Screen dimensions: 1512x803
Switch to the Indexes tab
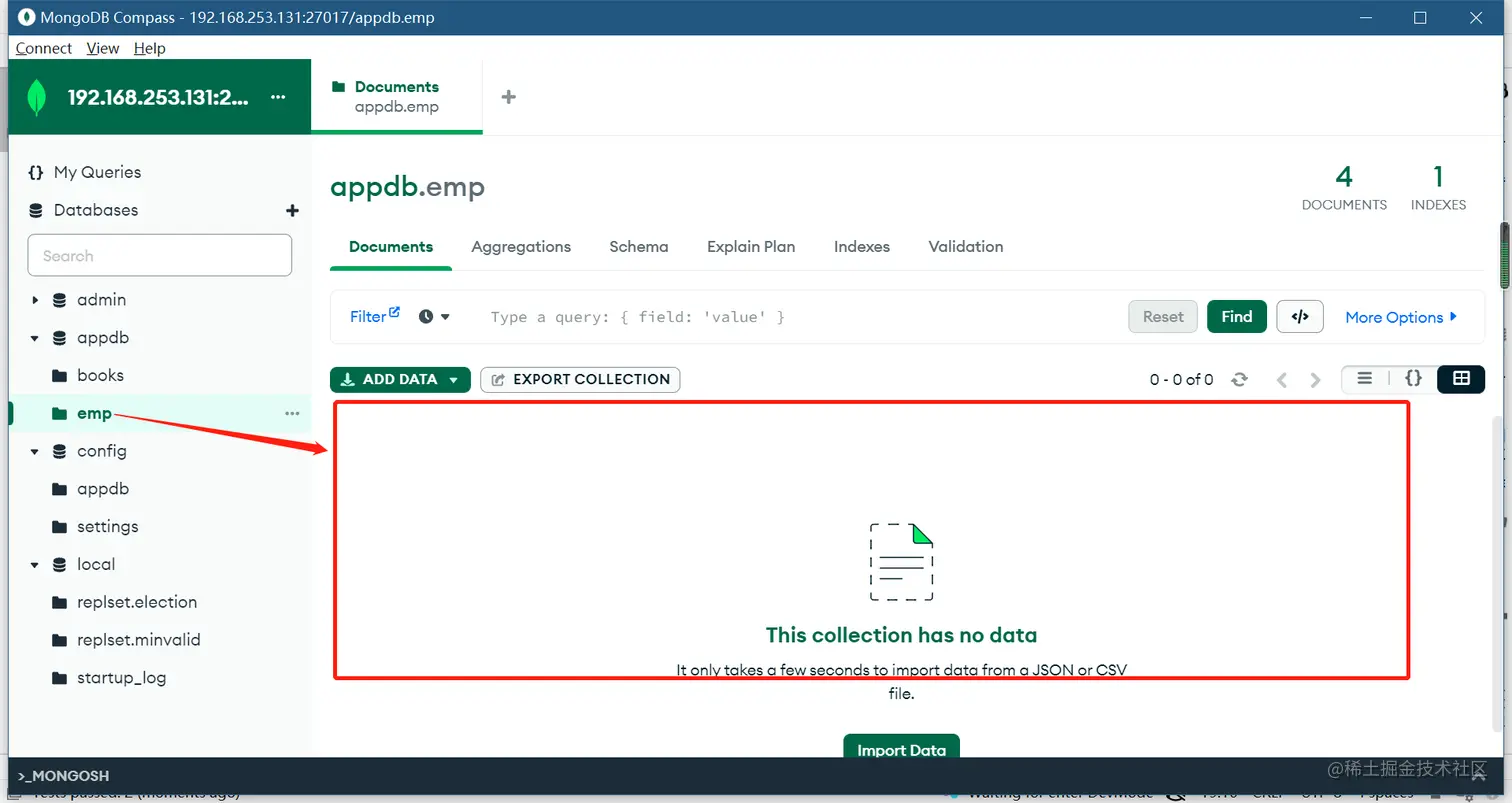(x=862, y=247)
